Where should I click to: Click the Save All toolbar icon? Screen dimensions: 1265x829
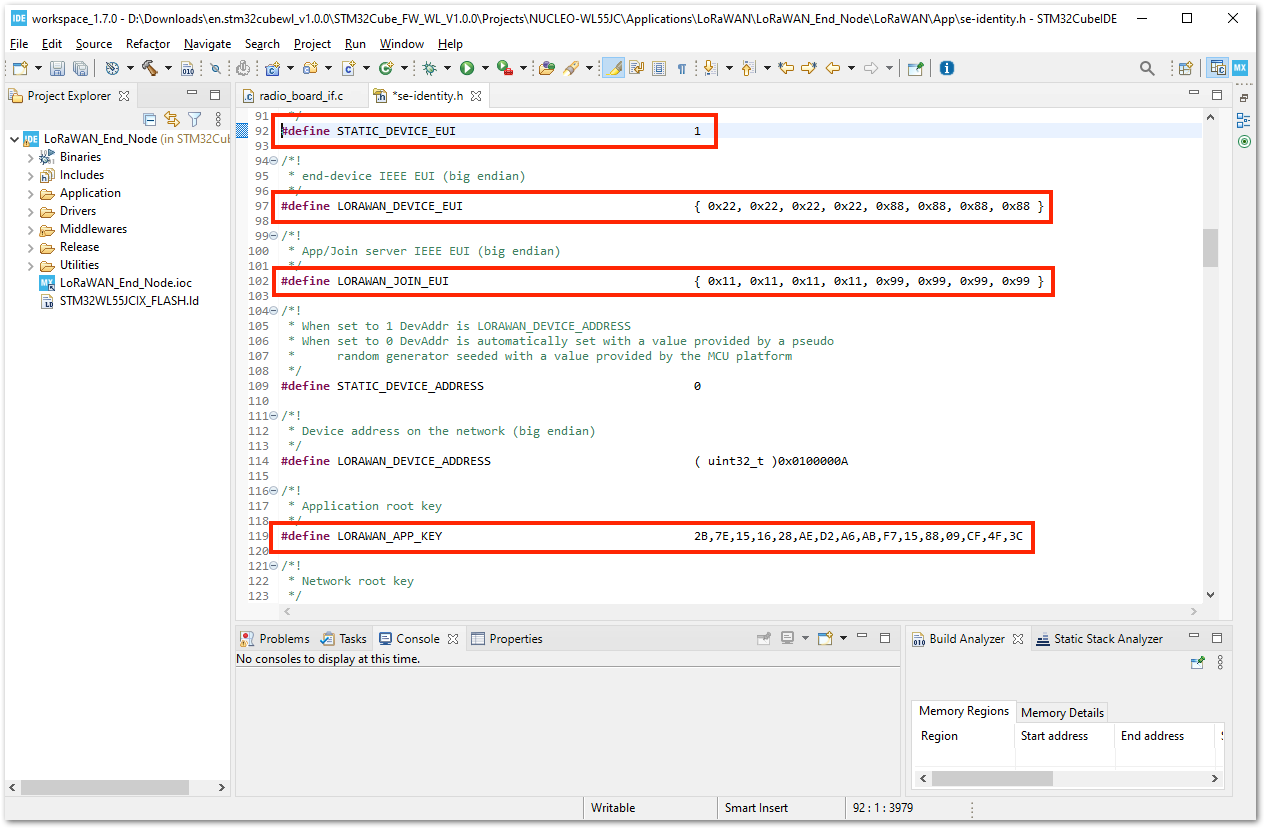80,68
